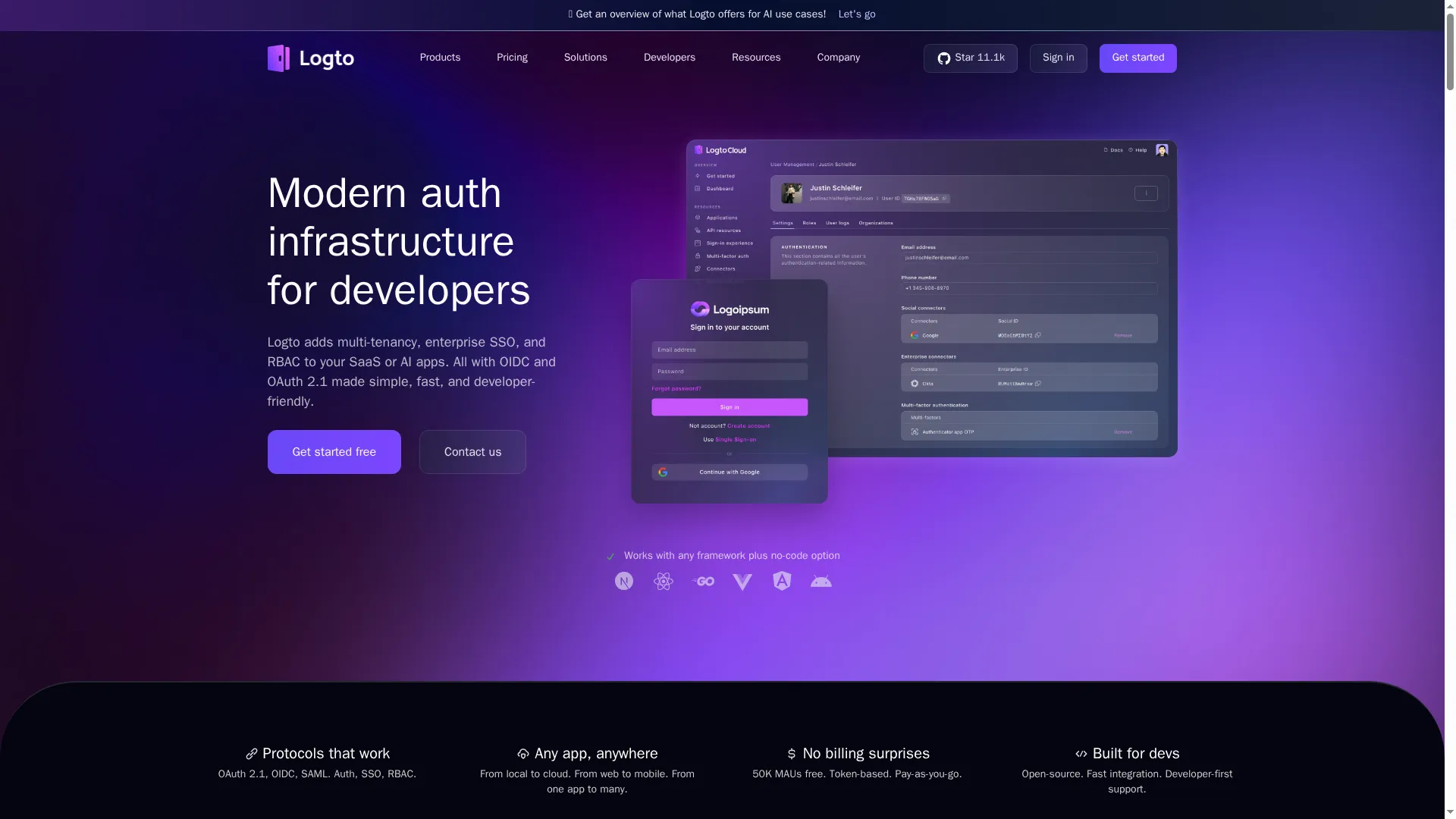Click the Logto logo icon

click(x=278, y=58)
